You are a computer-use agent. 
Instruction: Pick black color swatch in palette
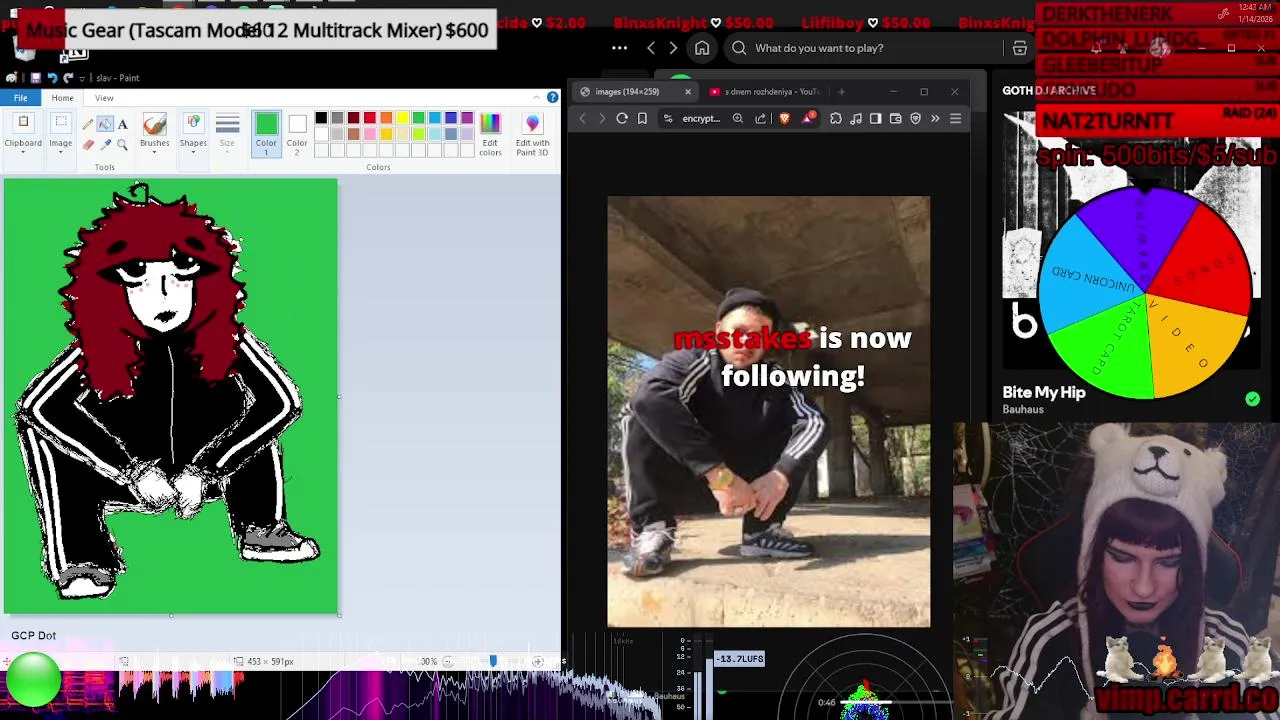tap(321, 118)
